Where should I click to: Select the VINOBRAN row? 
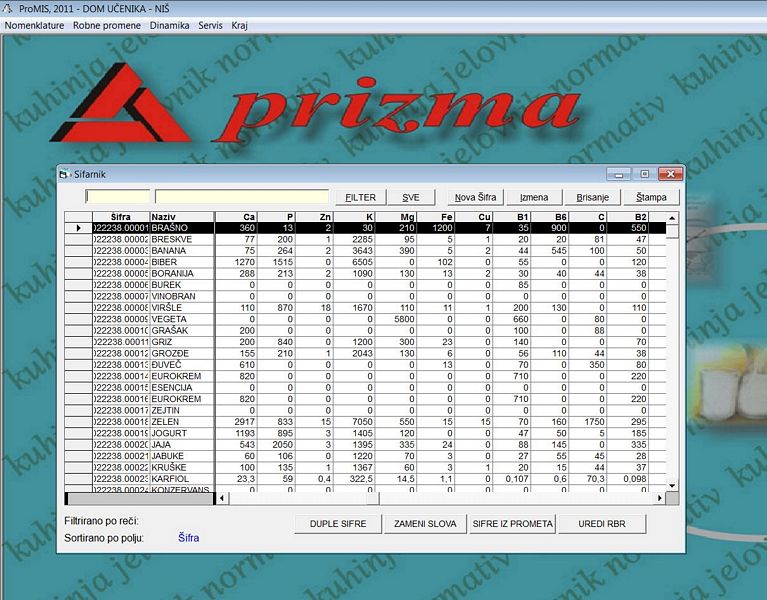pyautogui.click(x=365, y=296)
